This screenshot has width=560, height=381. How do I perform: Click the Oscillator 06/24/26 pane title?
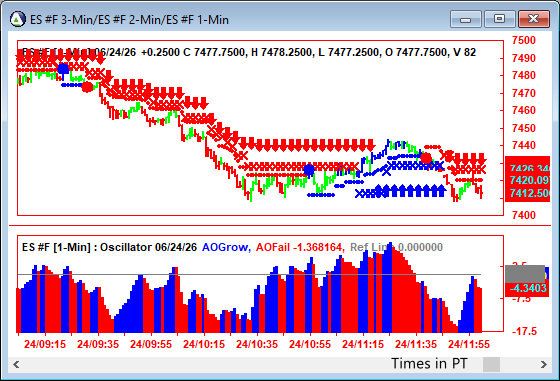pyautogui.click(x=109, y=247)
